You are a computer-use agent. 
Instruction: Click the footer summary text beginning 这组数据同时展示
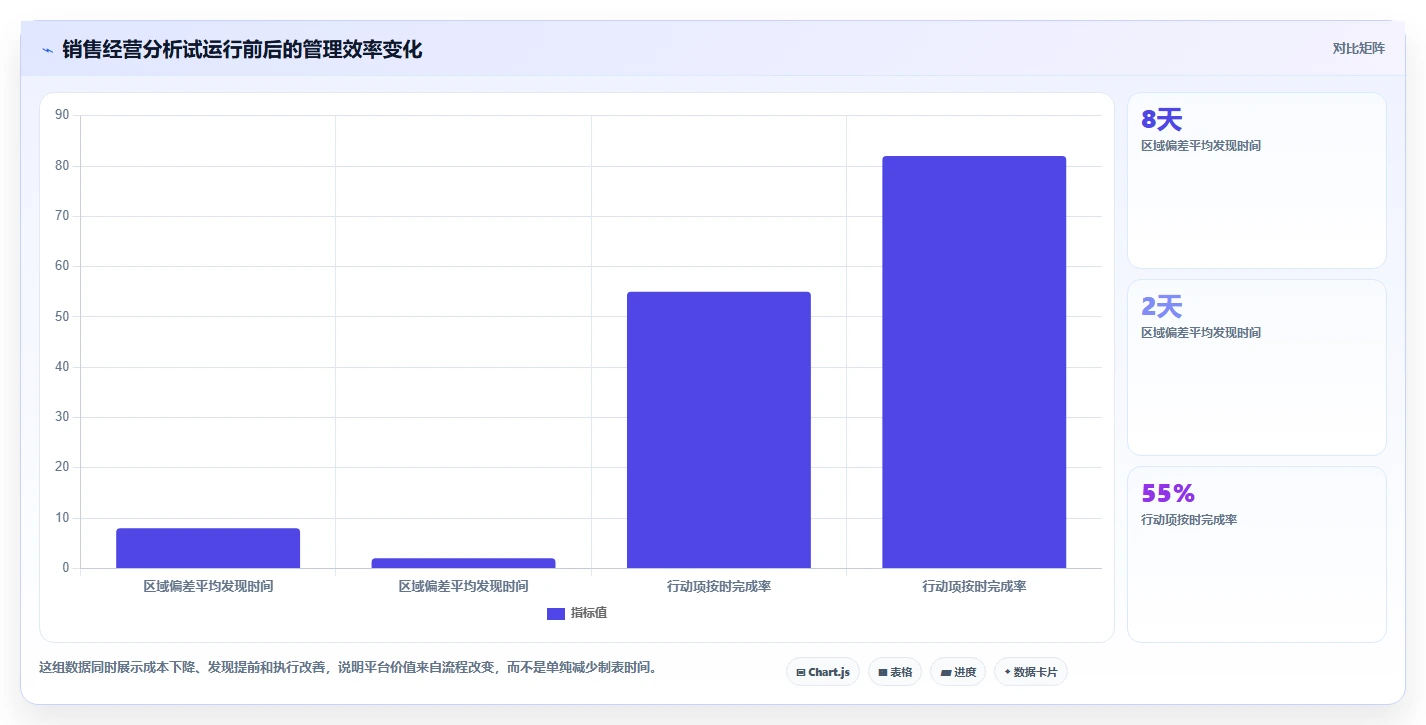(x=349, y=667)
